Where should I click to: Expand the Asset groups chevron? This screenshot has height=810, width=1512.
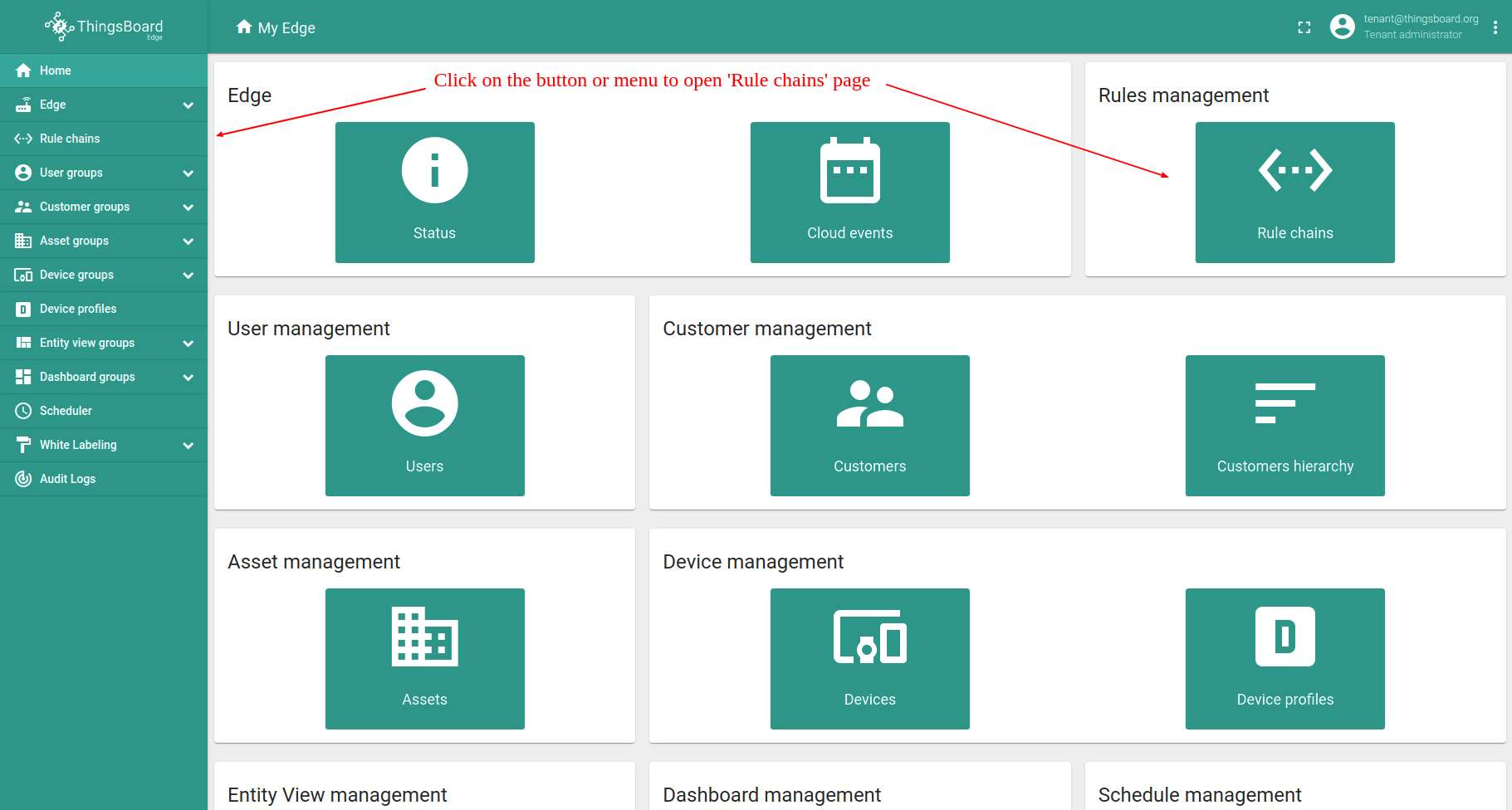(x=188, y=242)
